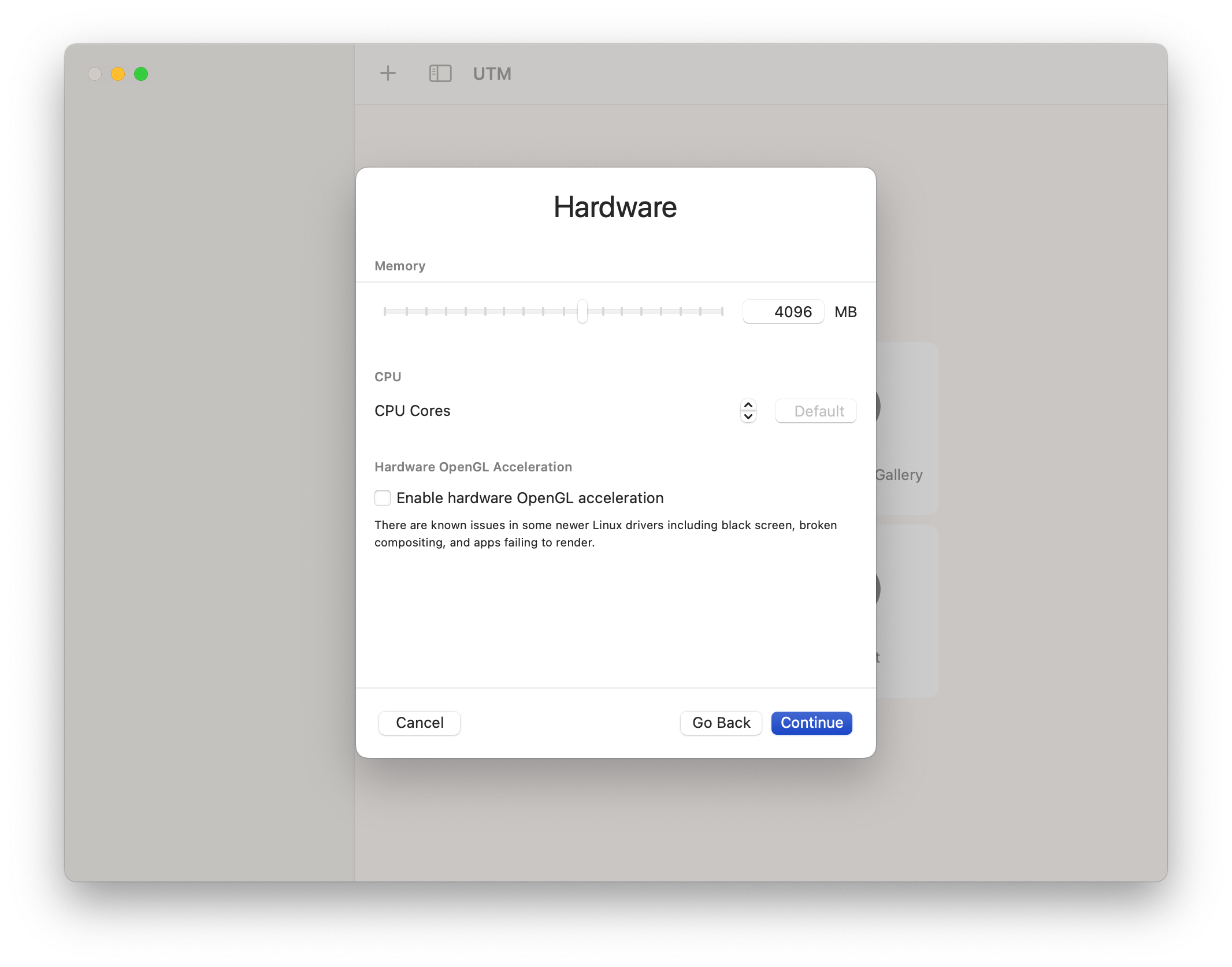Click the Gallery card behind the dialog
The height and width of the screenshot is (967, 1232).
tap(907, 428)
